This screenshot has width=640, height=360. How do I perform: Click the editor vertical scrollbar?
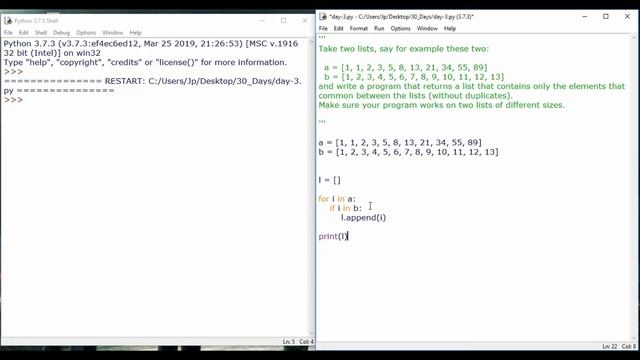coord(634,188)
